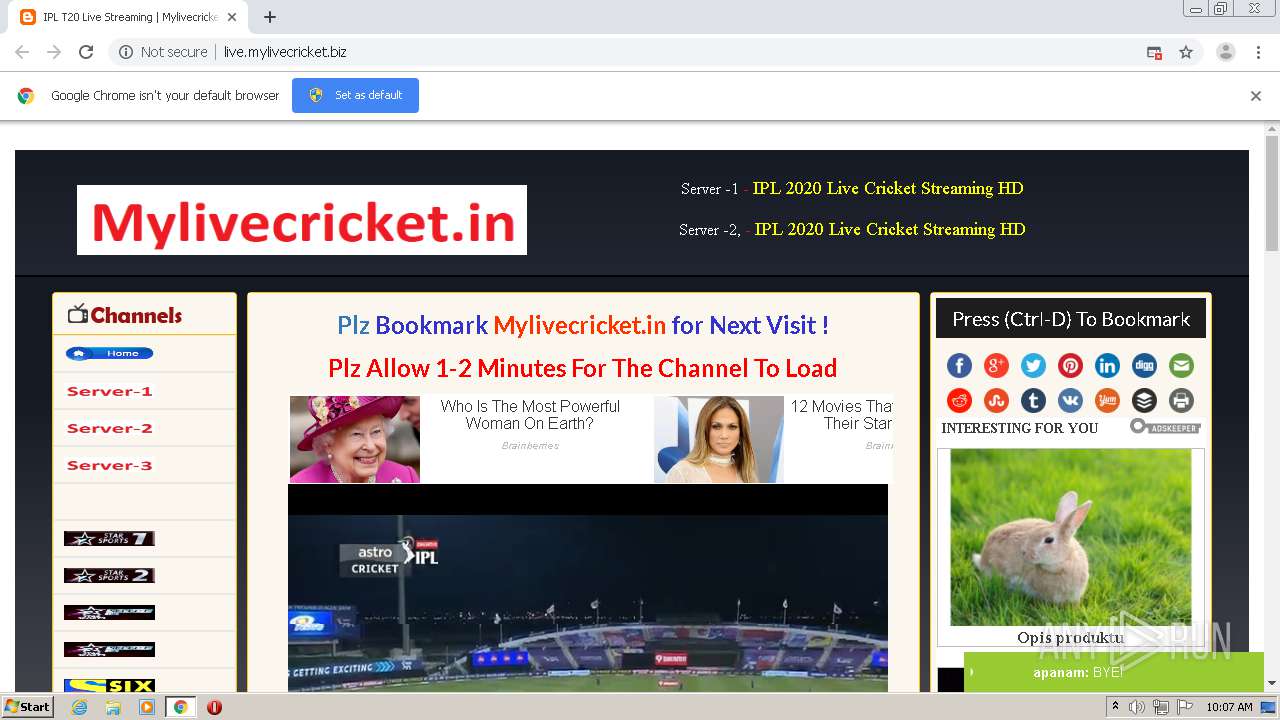Switch to Server-3 stream
The image size is (1280, 720).
click(x=109, y=465)
